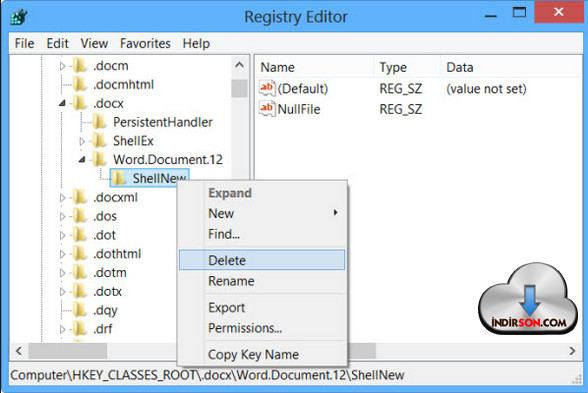Open the New submenu in context menu
The image size is (588, 393).
pyautogui.click(x=262, y=213)
